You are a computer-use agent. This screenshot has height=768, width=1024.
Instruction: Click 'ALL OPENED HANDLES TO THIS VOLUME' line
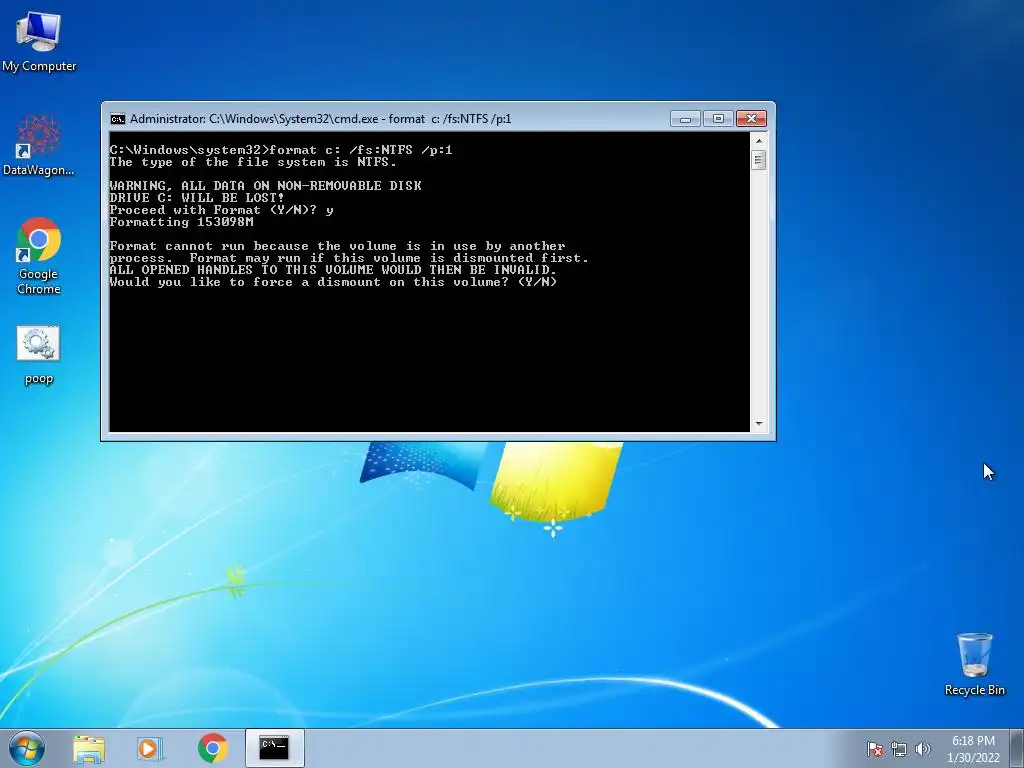tap(333, 270)
